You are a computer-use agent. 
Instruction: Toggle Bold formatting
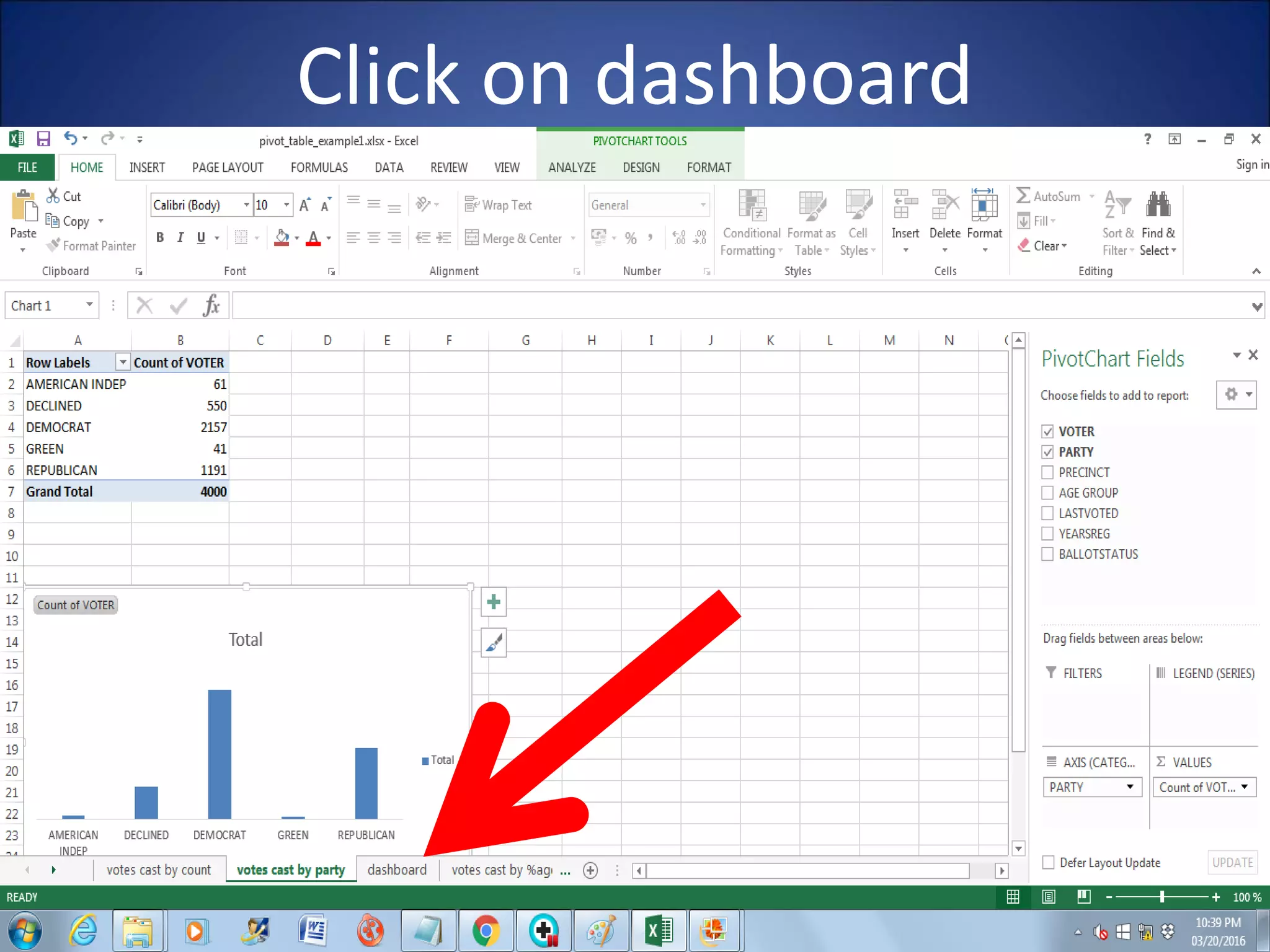point(160,237)
